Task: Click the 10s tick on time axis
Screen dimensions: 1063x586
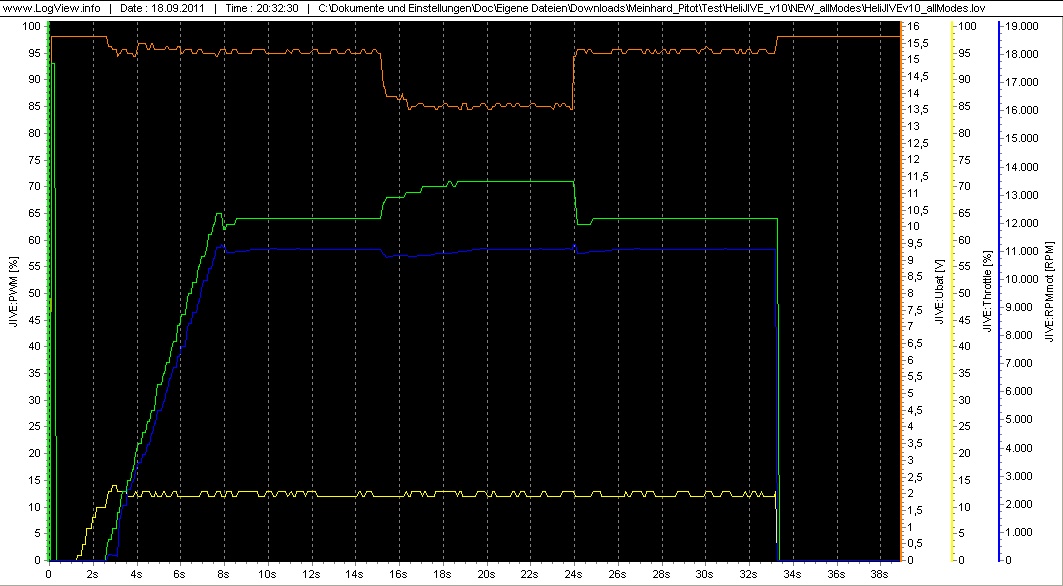Action: [x=268, y=573]
